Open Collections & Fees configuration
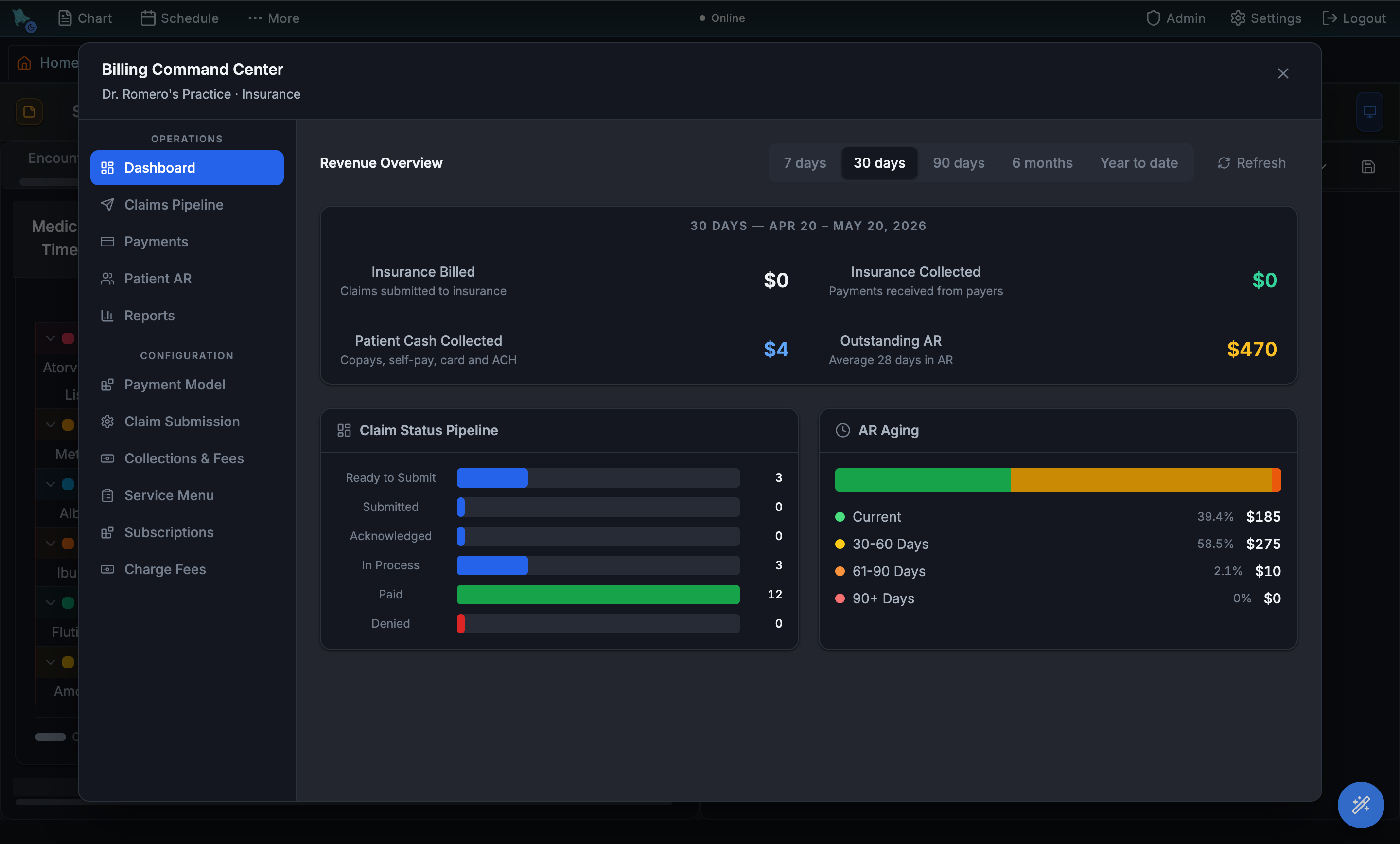 coord(186,458)
